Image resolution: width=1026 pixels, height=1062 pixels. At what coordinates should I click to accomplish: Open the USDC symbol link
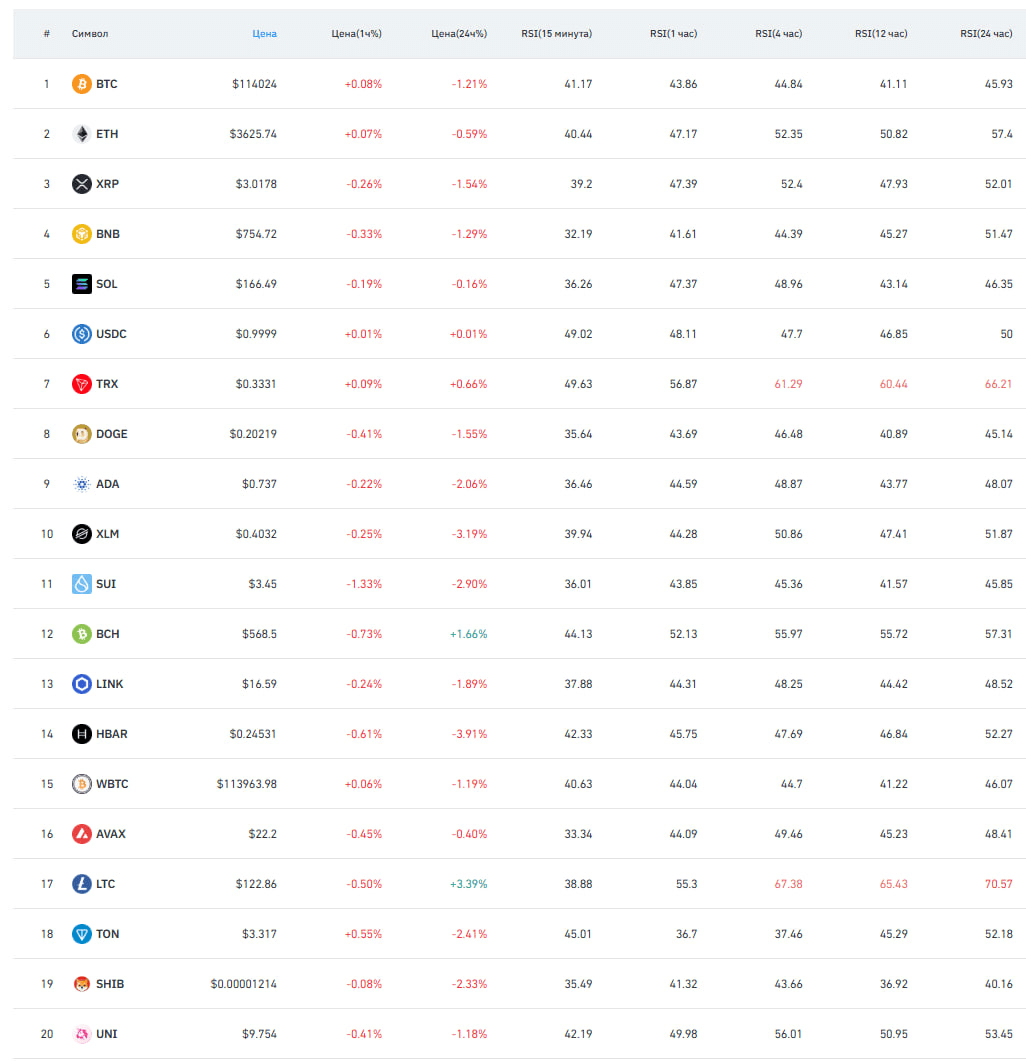[111, 334]
